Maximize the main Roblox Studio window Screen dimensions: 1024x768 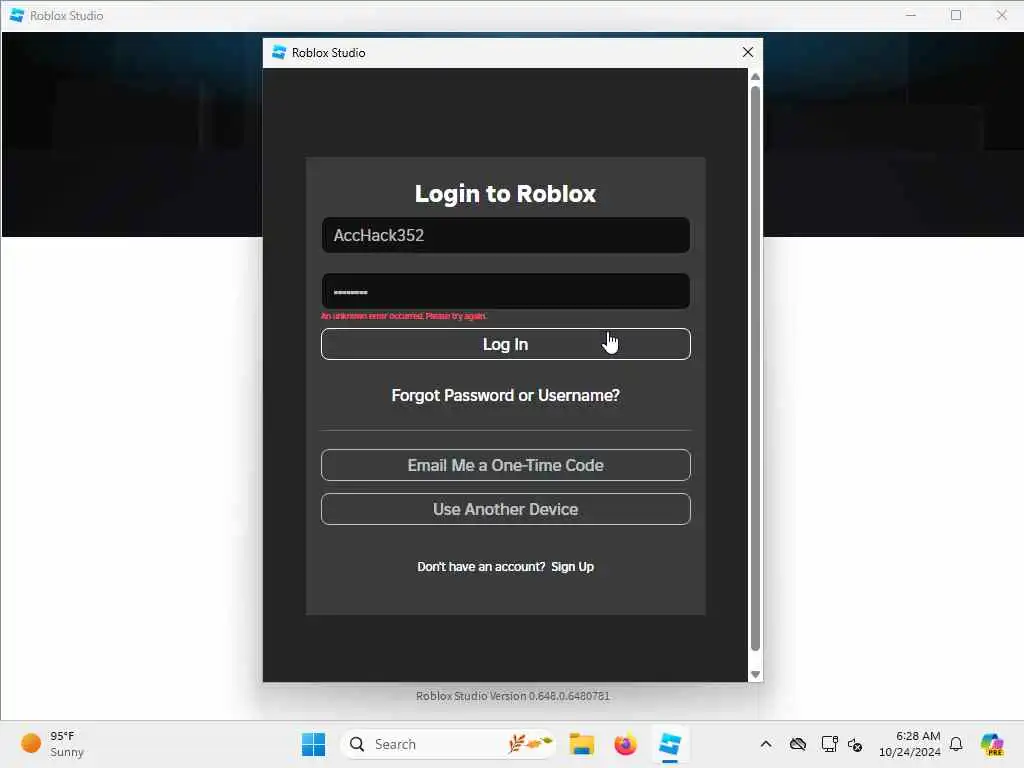956,15
